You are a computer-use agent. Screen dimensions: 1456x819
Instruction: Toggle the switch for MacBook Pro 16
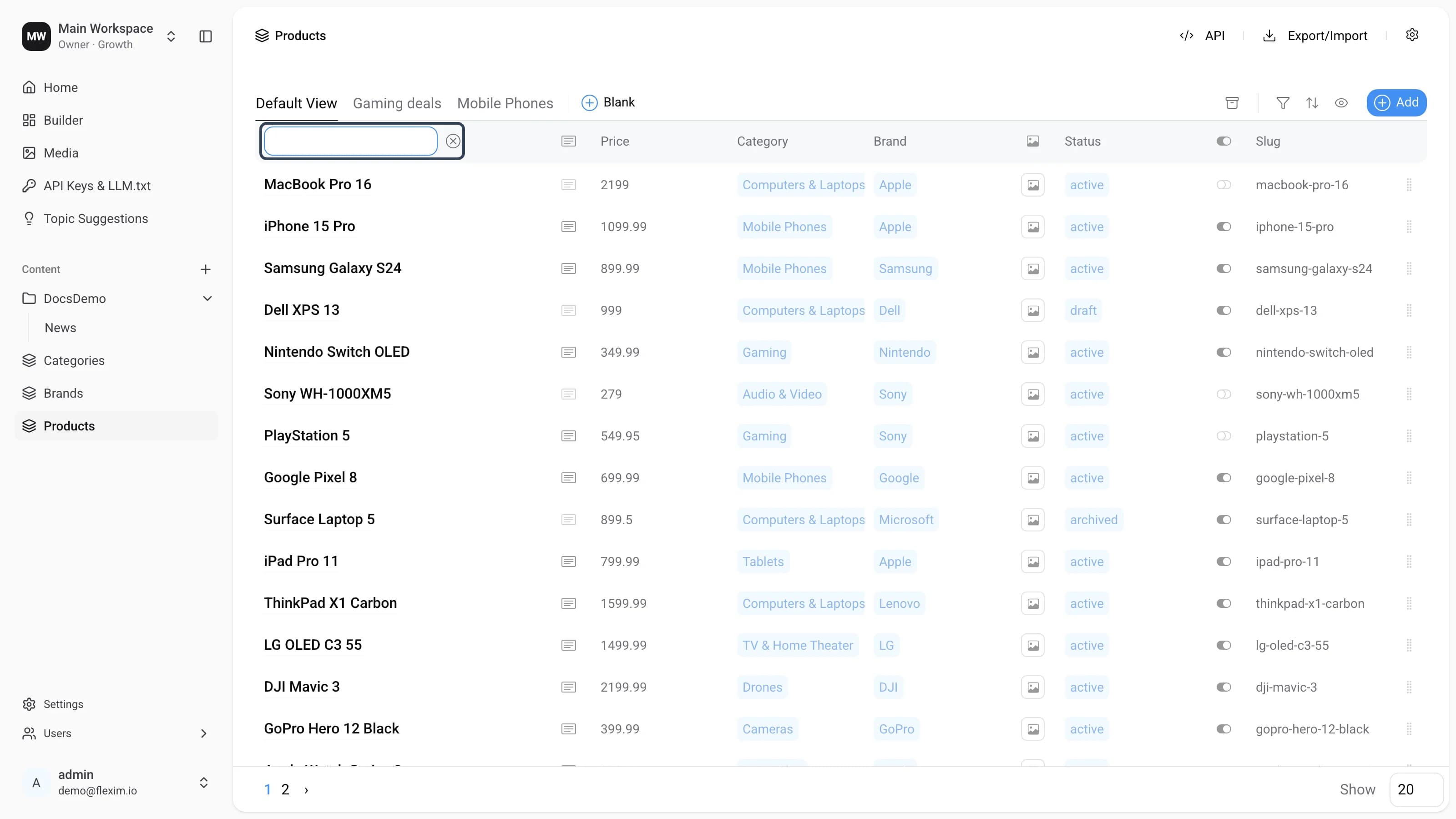(x=1223, y=185)
